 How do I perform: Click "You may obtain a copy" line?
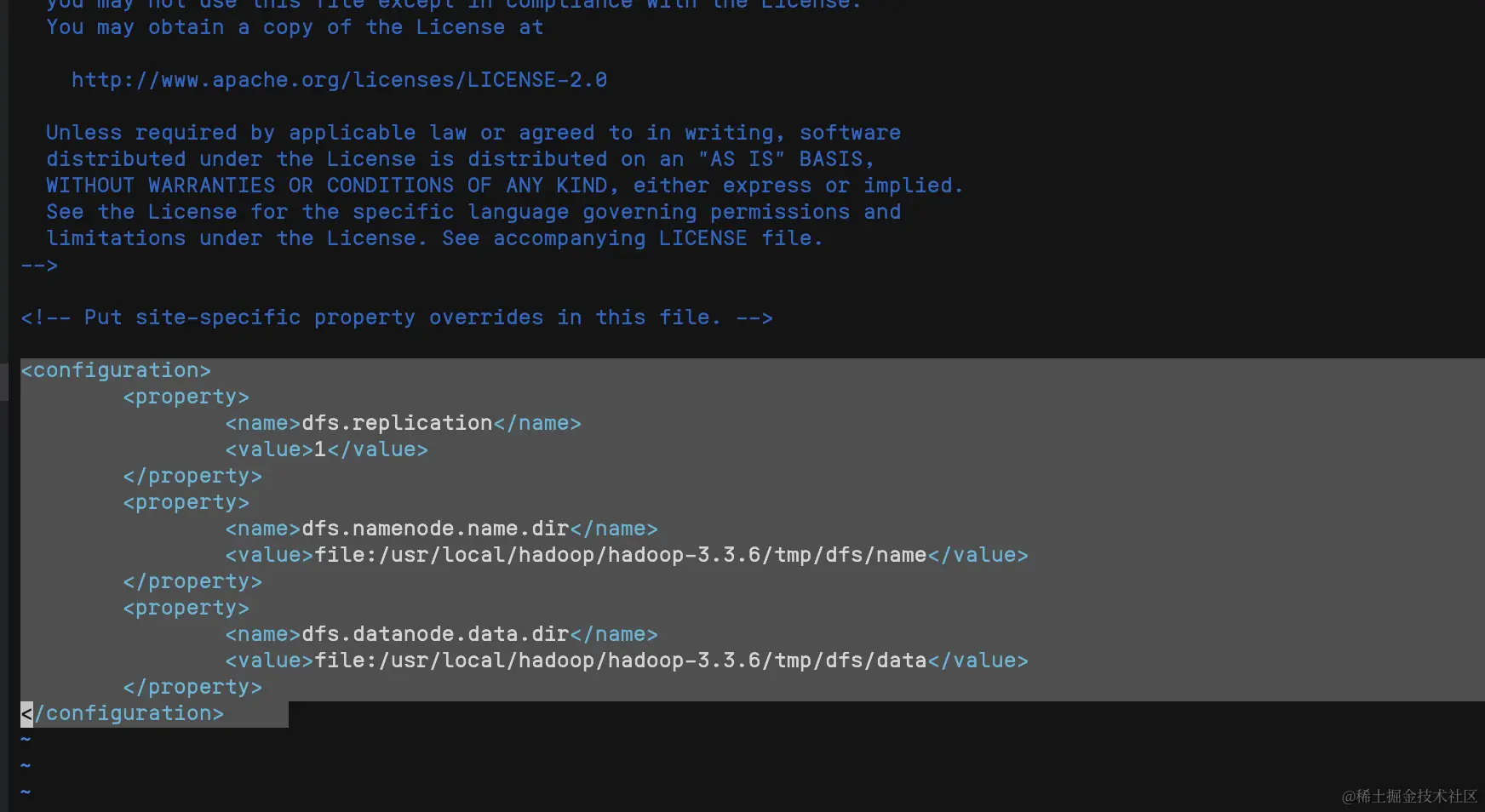(294, 27)
